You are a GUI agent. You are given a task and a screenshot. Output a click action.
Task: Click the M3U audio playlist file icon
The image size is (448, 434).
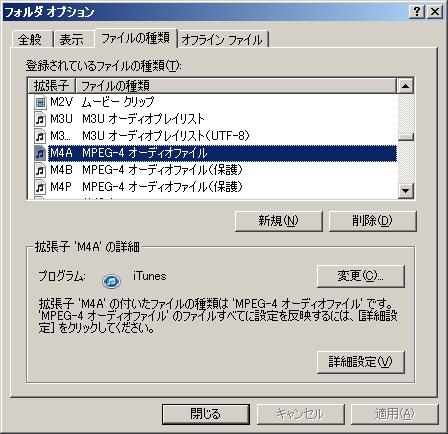[x=40, y=119]
